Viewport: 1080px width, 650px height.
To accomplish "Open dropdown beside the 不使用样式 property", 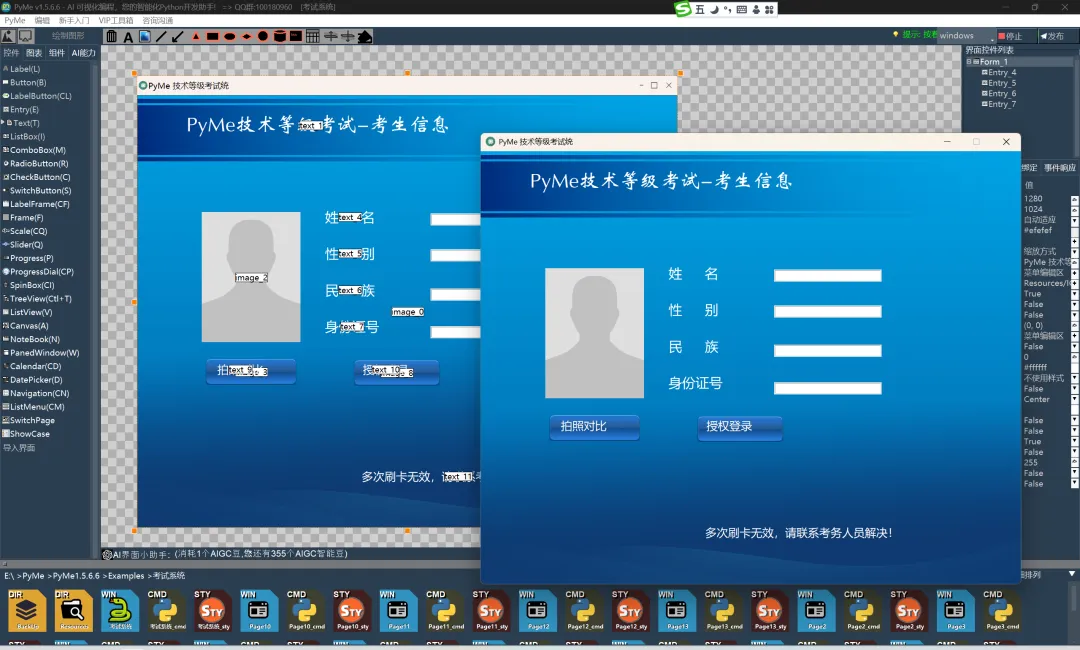I will tap(1074, 378).
